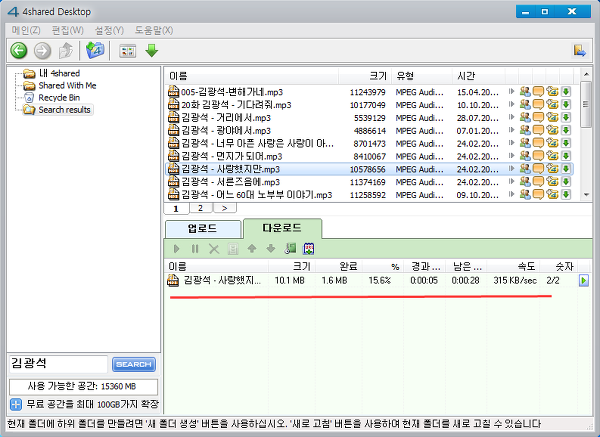Click the 15.6% value in downloads list
The image size is (600, 437).
click(380, 280)
